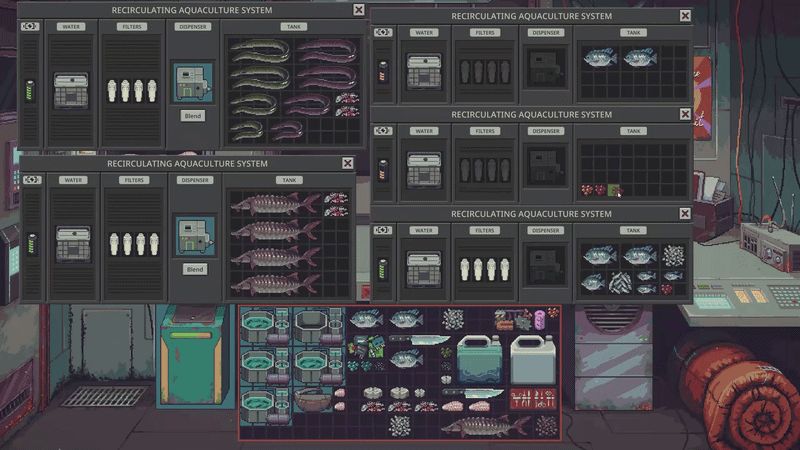
Task: Close the nearly empty tank aquaculture window
Action: 685,114
